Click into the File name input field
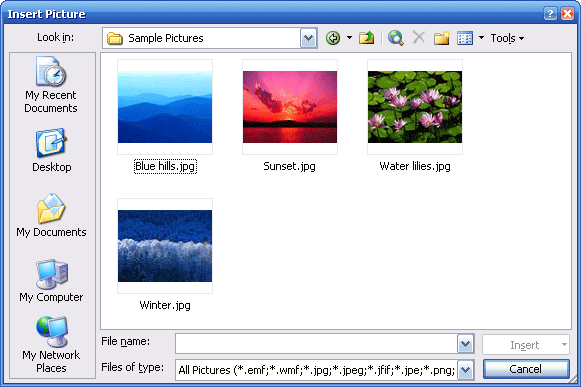 tap(316, 344)
